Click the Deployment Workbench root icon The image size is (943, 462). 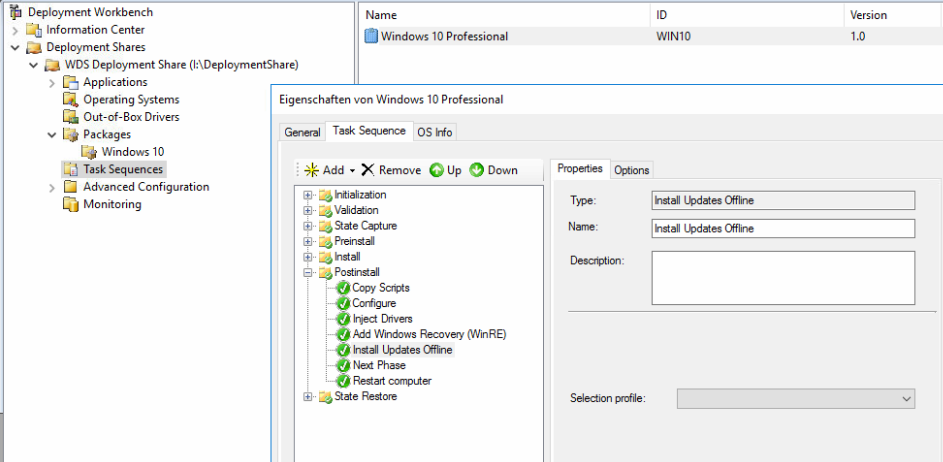coord(16,12)
